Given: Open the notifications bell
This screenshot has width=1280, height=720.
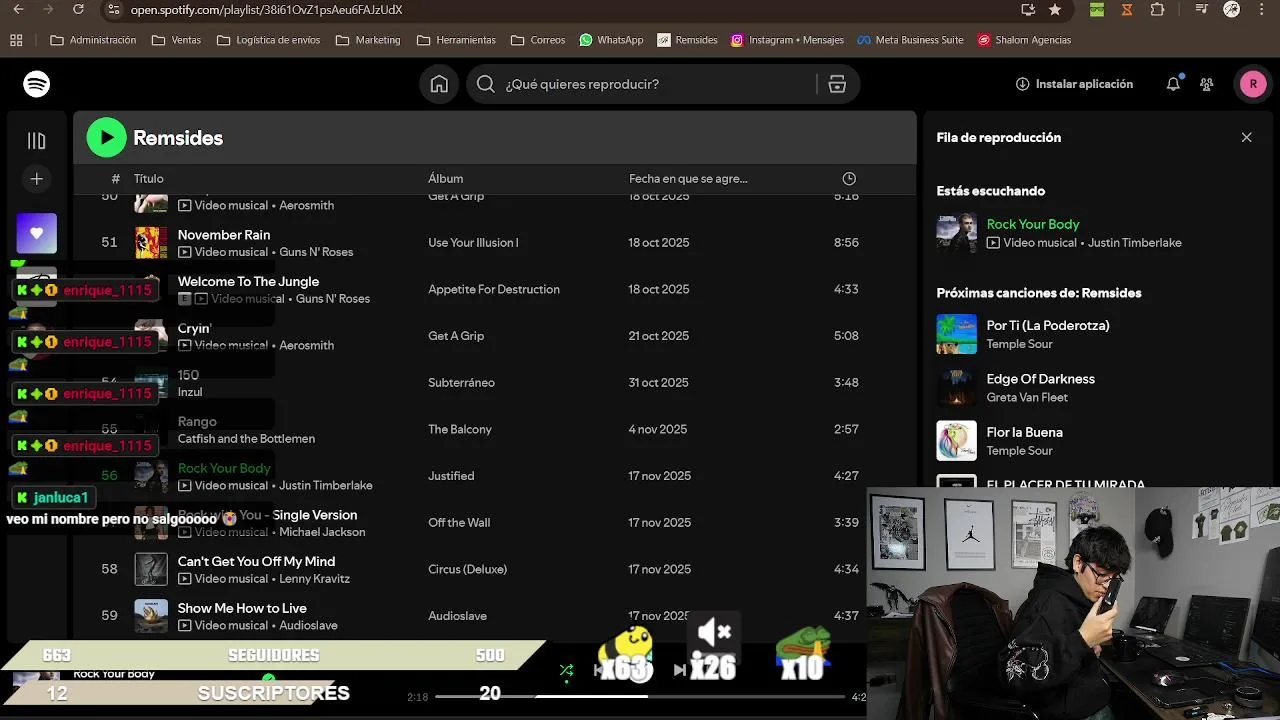Looking at the screenshot, I should click(1173, 84).
